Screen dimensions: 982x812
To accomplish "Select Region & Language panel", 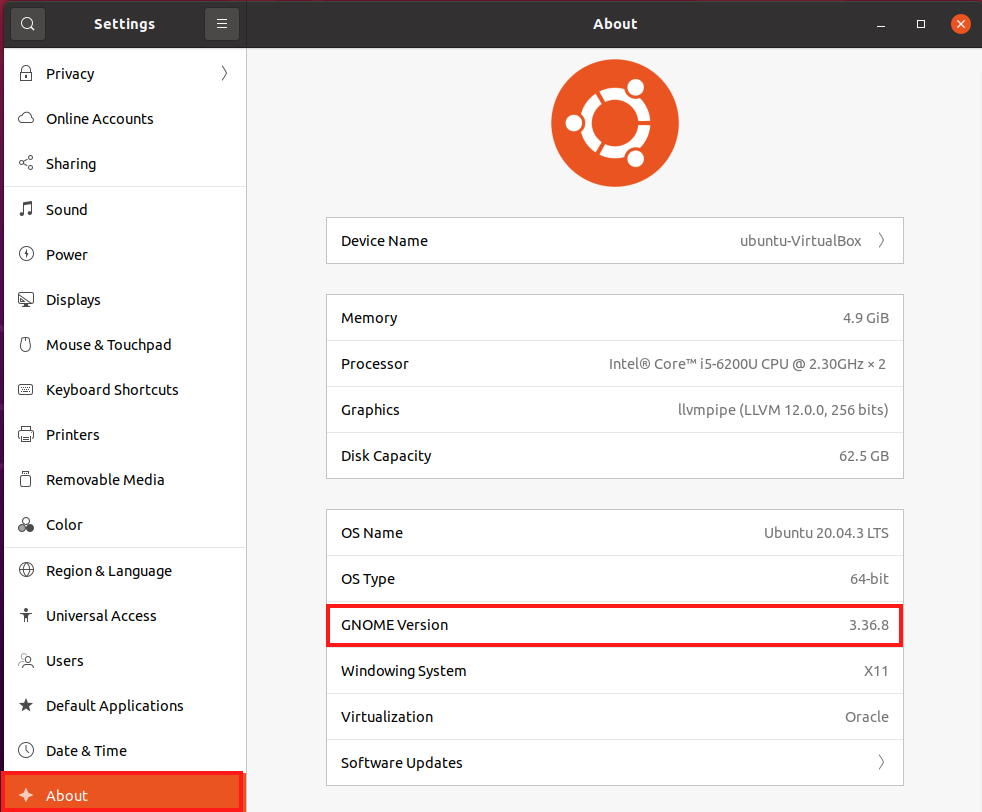I will tap(125, 570).
